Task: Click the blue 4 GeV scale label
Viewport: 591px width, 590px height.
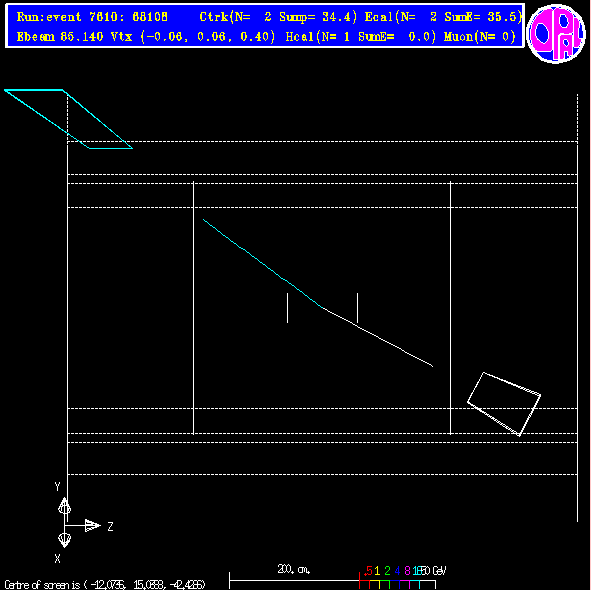Action: click(397, 570)
